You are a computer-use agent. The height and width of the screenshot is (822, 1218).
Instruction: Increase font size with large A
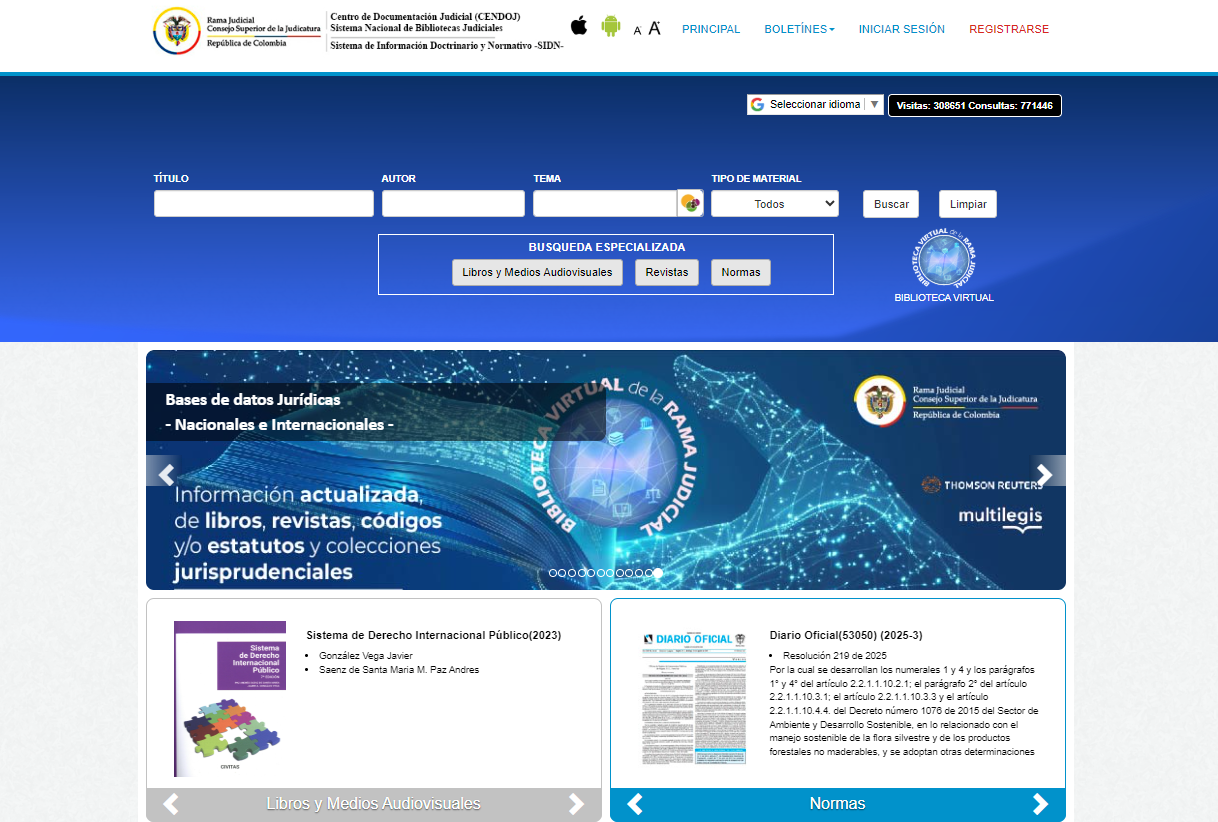654,28
